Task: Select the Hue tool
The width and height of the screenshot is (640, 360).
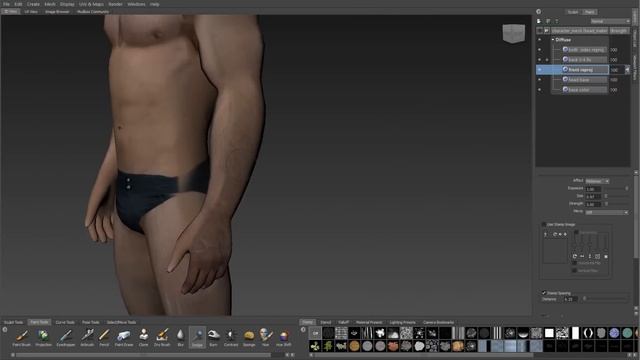Action: pyautogui.click(x=266, y=337)
